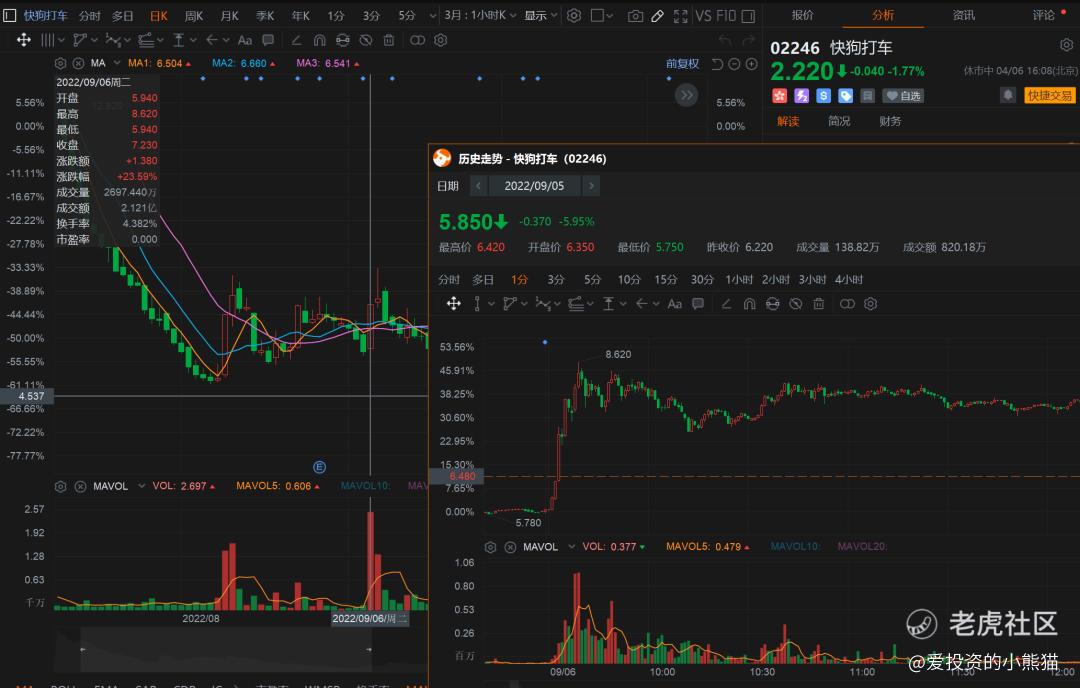Toggle drawing visibility eye icon in history popup toolbar

tap(773, 304)
